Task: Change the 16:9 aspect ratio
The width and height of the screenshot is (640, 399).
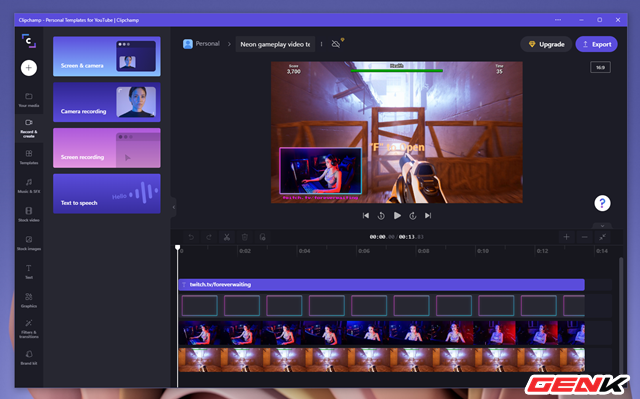Action: click(x=600, y=67)
